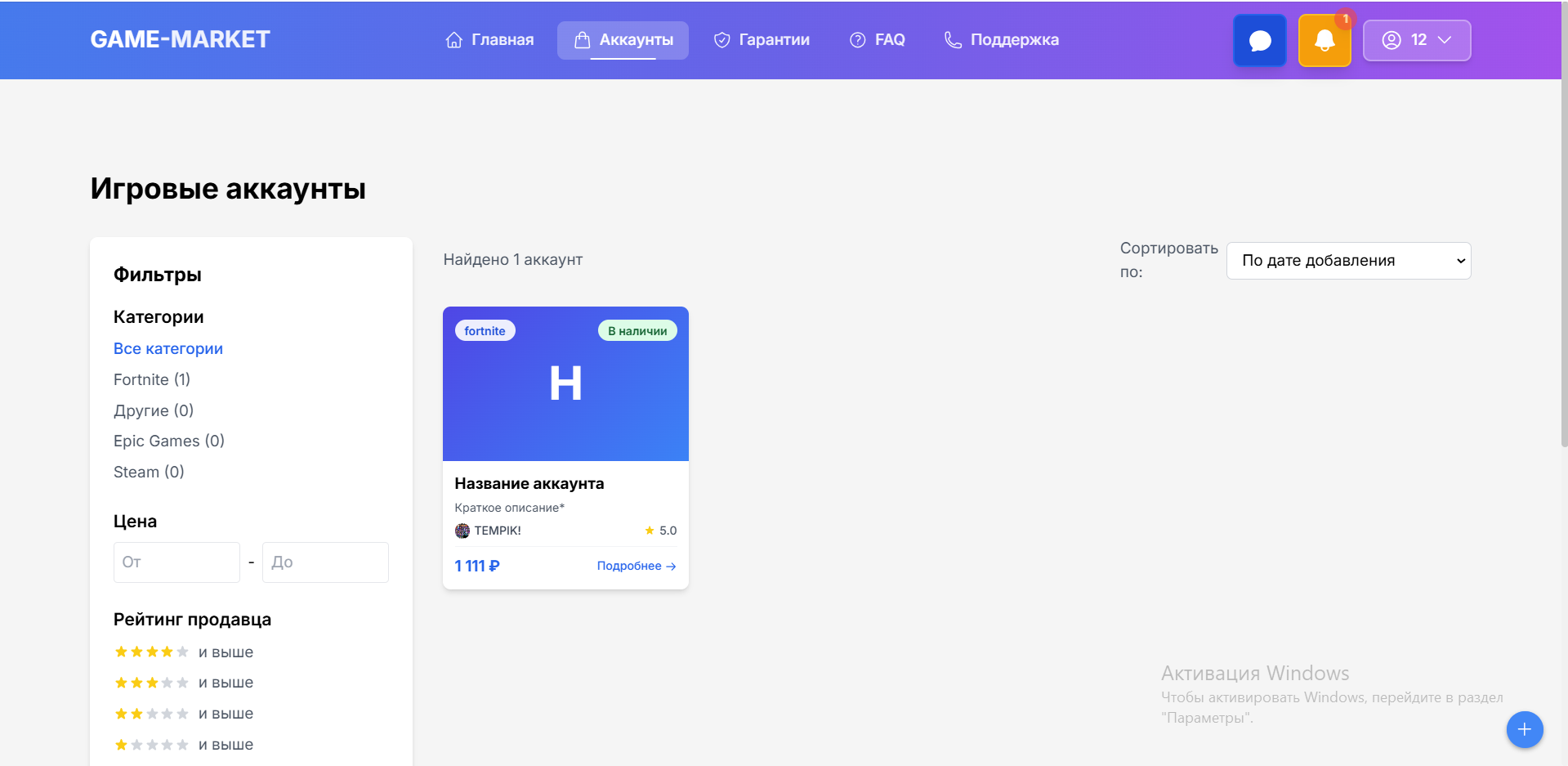Click the question mark icon beside FAQ

pyautogui.click(x=857, y=40)
